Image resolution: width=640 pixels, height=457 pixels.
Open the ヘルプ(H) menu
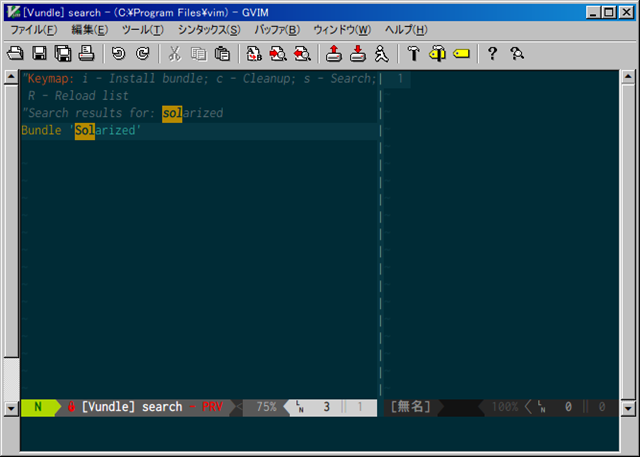tap(406, 30)
